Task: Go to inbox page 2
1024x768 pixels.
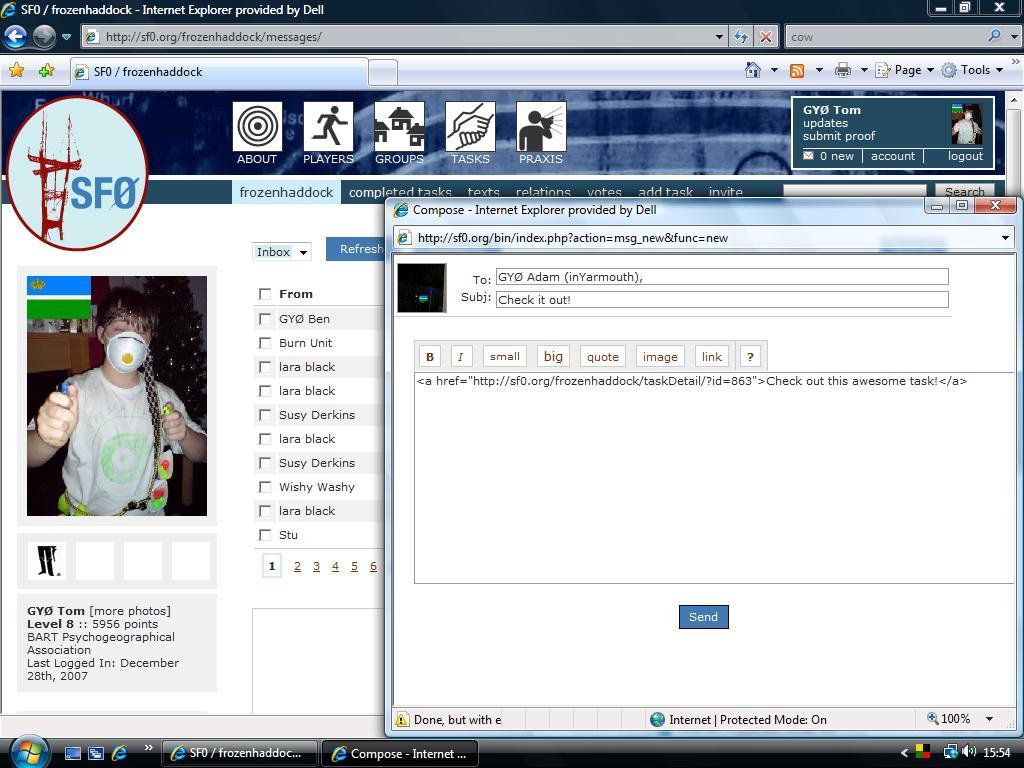Action: click(297, 566)
